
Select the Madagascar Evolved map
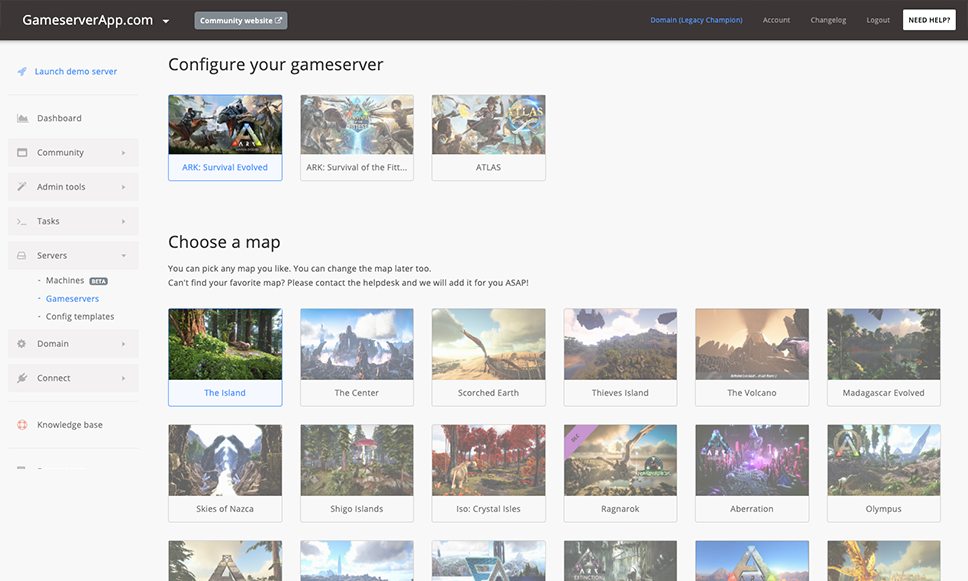point(883,357)
